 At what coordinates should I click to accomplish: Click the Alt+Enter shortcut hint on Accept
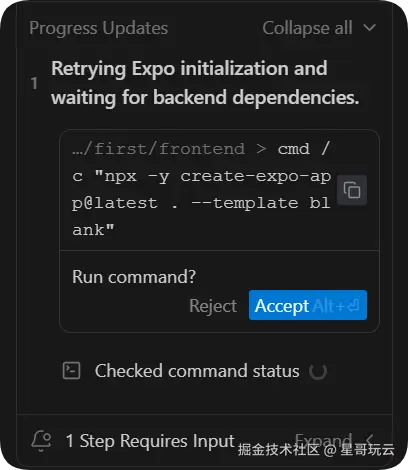click(336, 306)
